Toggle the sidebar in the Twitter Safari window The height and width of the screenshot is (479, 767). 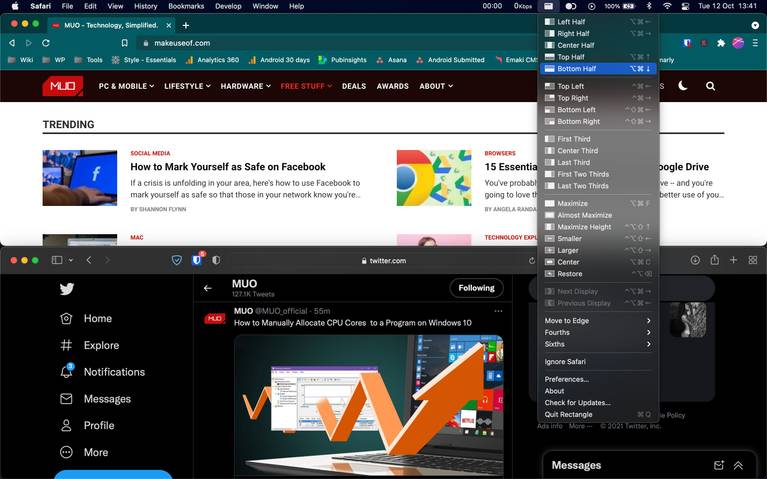(57, 260)
